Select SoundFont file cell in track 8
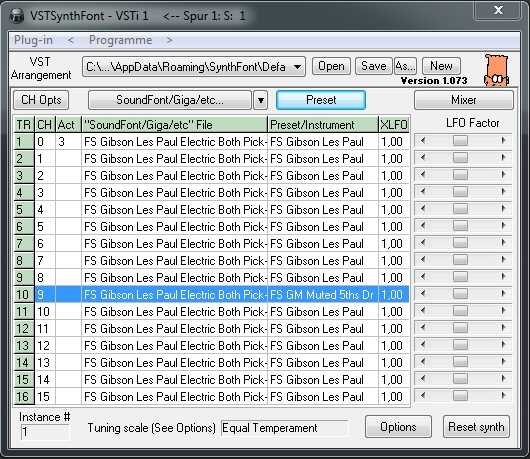This screenshot has width=530, height=459. click(174, 261)
